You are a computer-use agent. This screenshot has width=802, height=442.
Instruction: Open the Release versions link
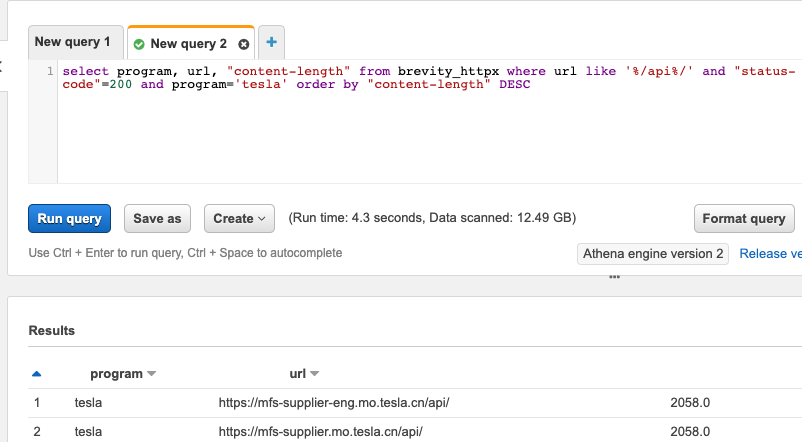point(770,254)
